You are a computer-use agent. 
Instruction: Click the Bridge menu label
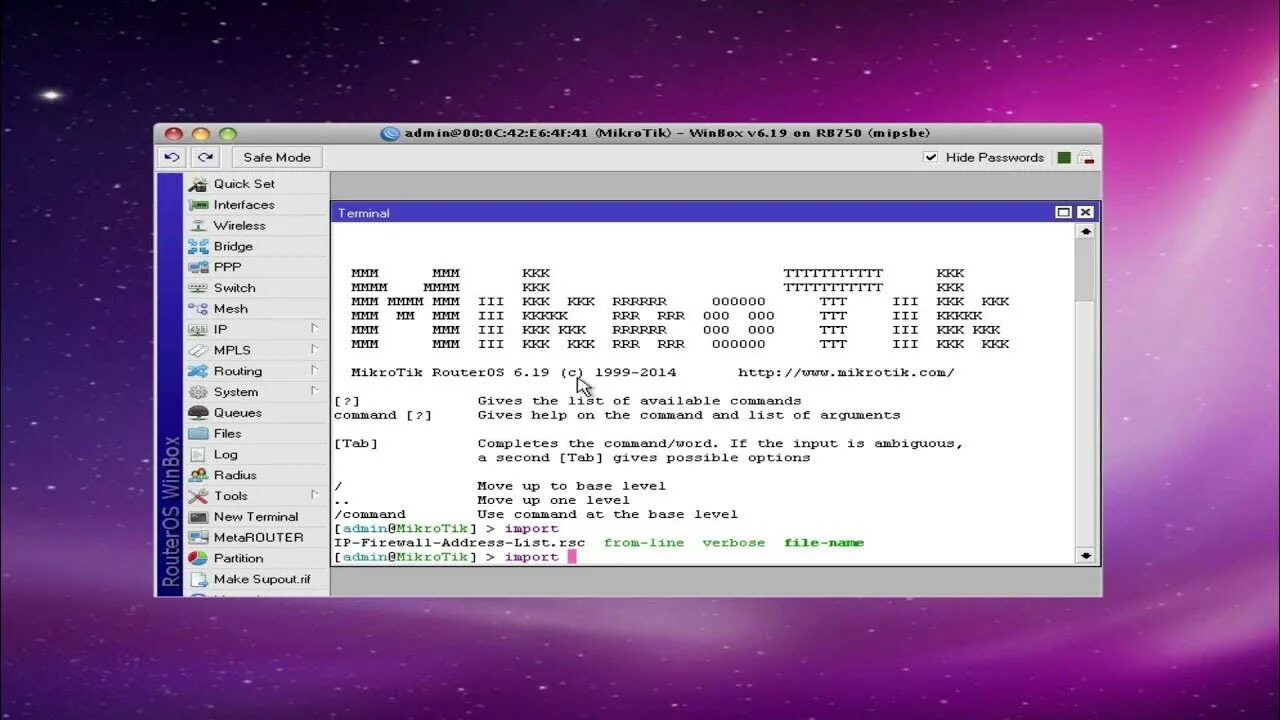tap(233, 247)
